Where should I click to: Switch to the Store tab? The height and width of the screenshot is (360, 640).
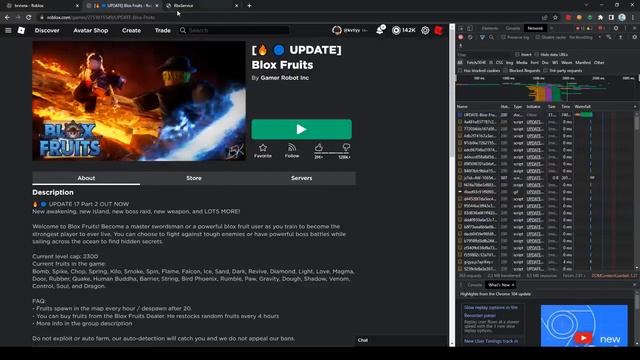(194, 178)
